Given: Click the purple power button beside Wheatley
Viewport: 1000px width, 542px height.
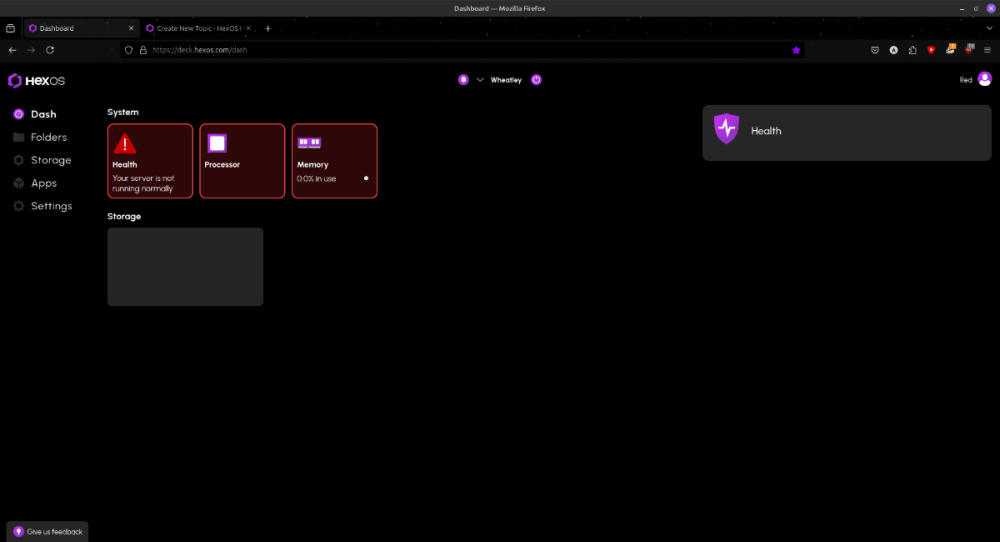Looking at the screenshot, I should click(x=536, y=80).
